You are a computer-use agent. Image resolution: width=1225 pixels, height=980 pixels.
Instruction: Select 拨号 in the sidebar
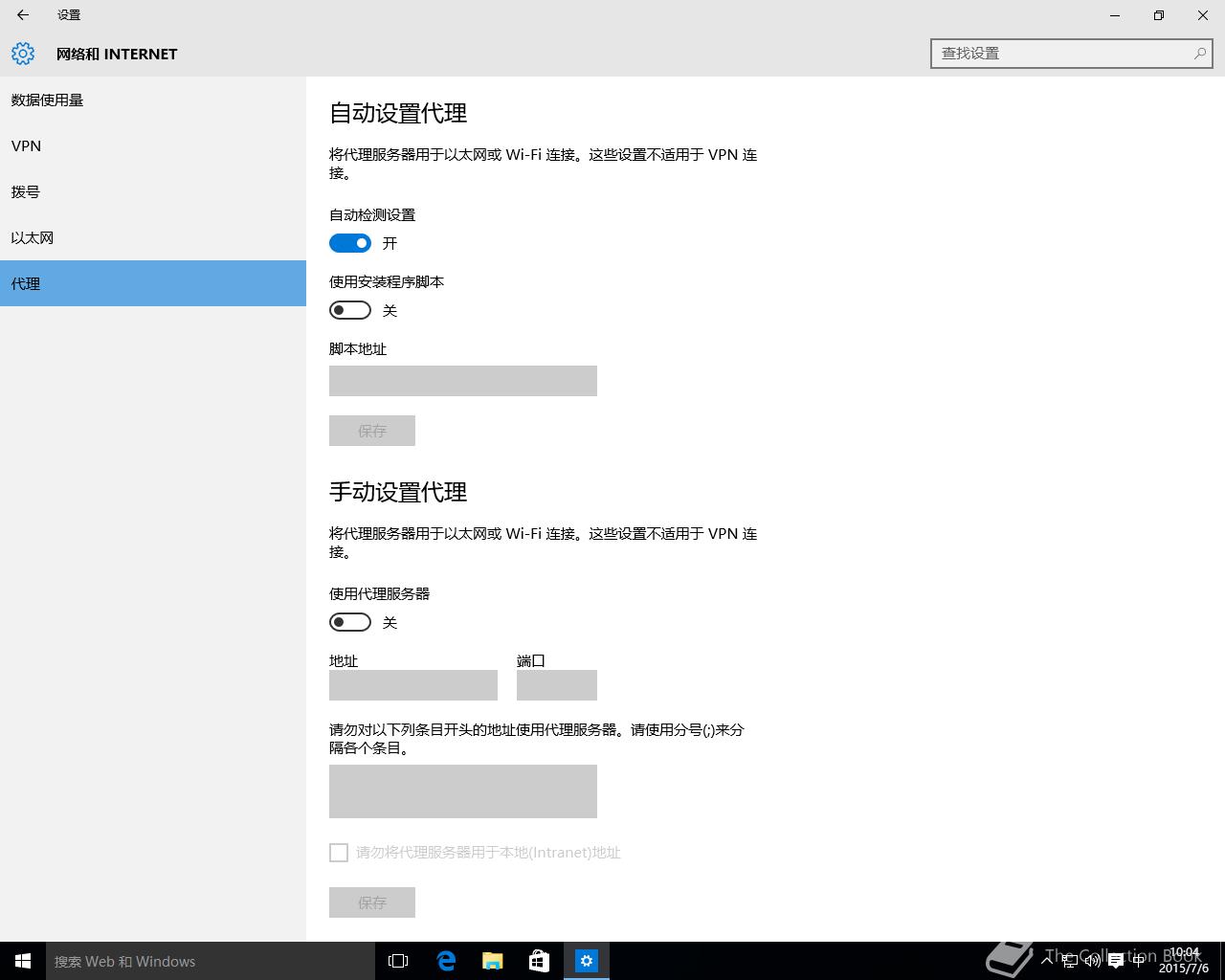(153, 191)
